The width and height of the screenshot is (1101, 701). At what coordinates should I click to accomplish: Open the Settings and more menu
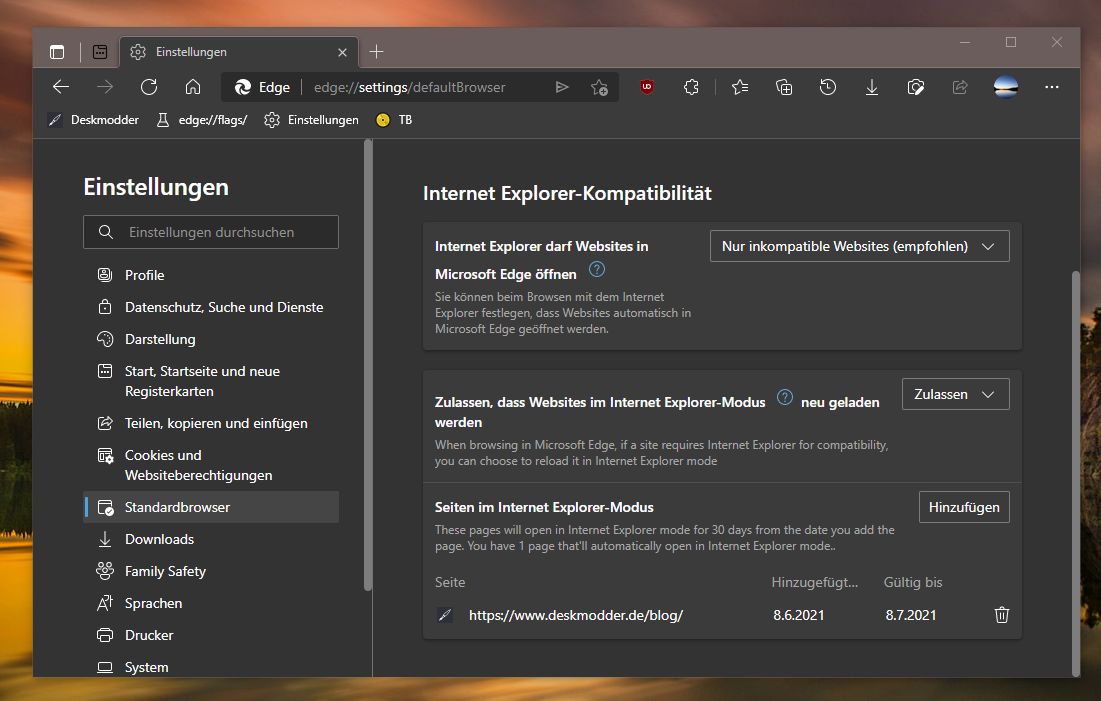(x=1051, y=87)
